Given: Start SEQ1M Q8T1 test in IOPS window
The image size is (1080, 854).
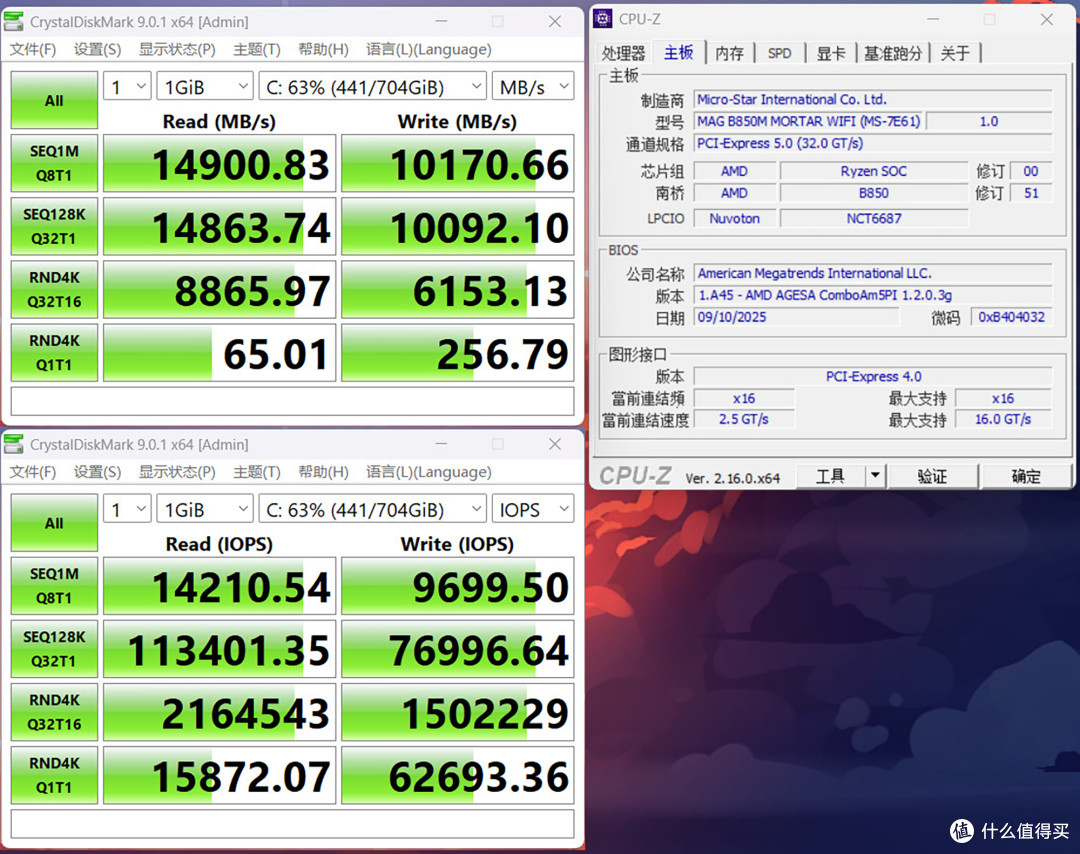Looking at the screenshot, I should [x=54, y=586].
